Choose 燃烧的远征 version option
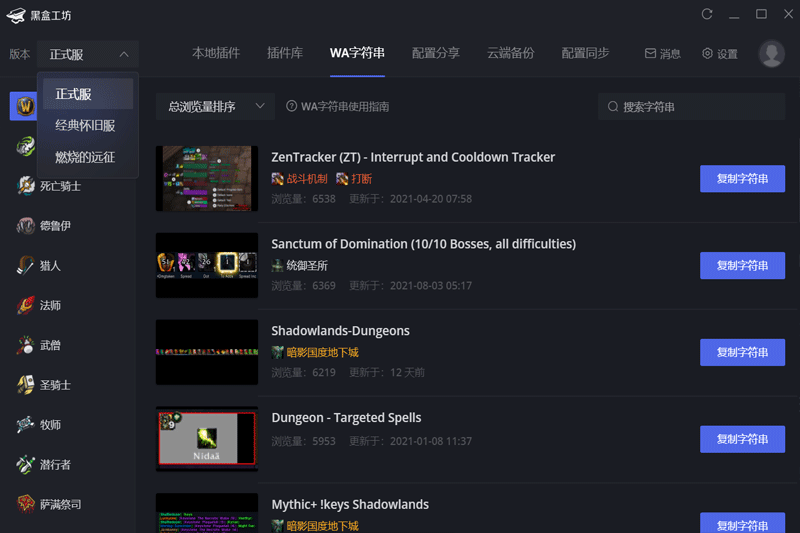Screen dimensions: 800x533 click(x=85, y=157)
